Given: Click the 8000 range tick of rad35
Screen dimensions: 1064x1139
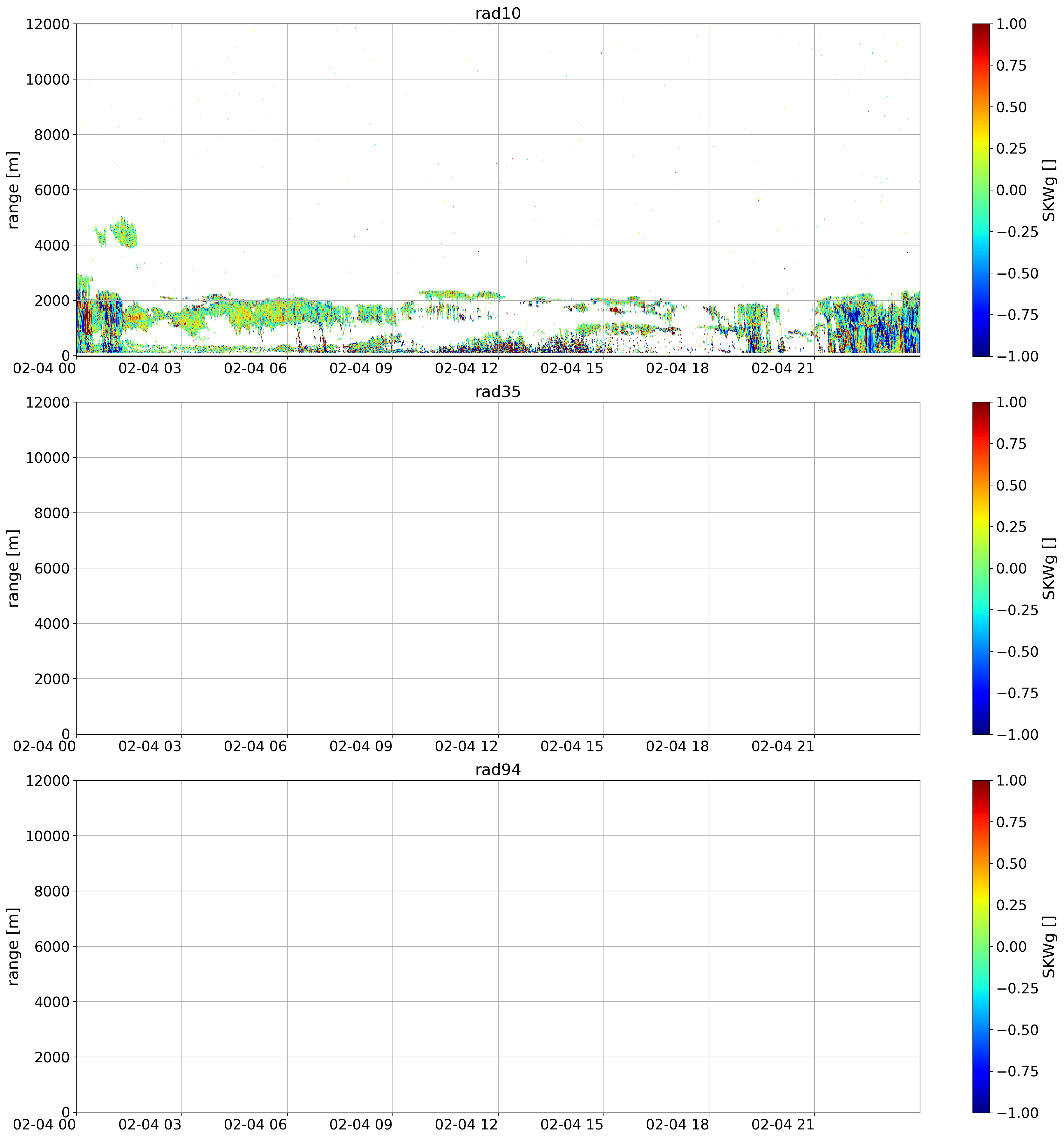Looking at the screenshot, I should pos(52,513).
